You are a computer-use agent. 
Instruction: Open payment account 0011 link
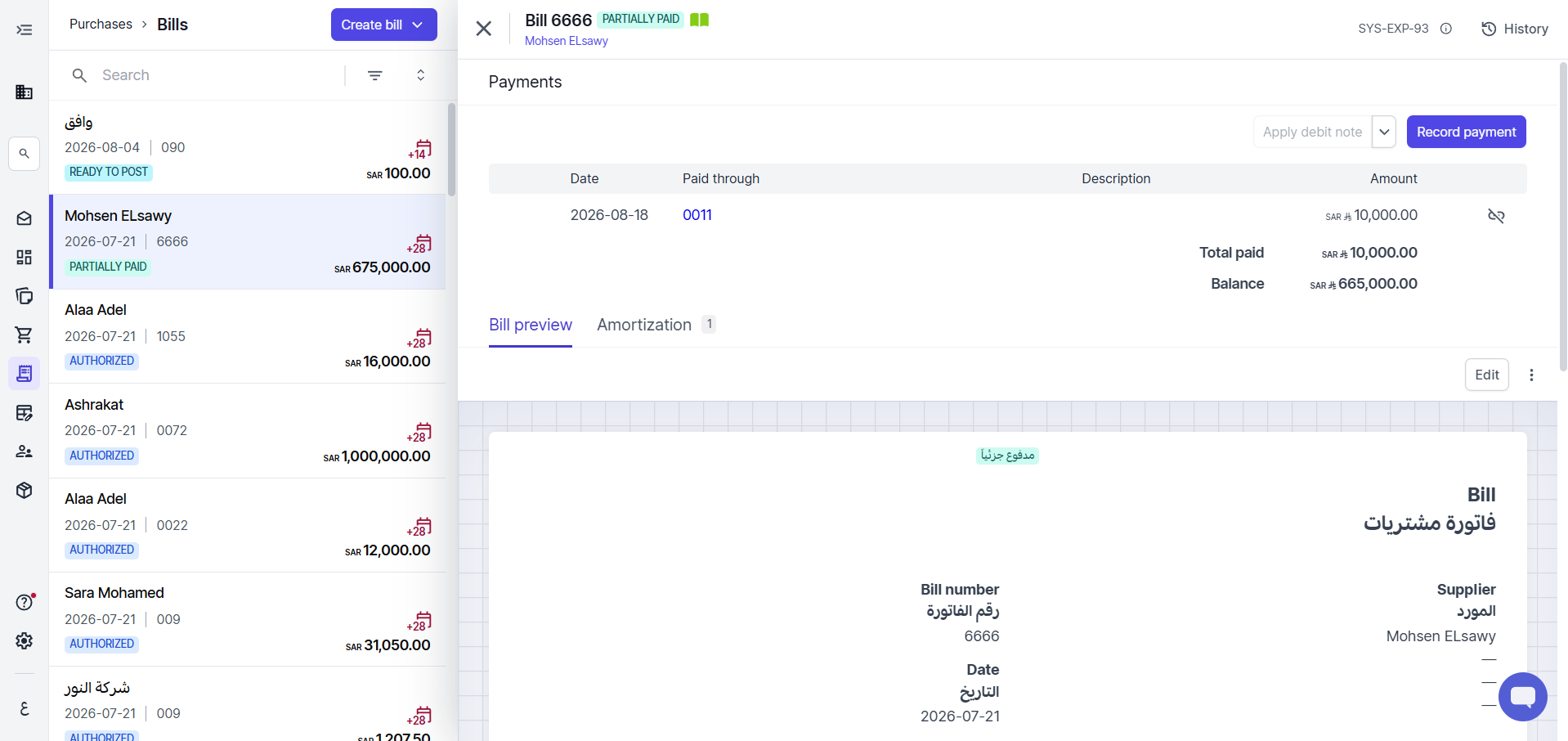pos(697,215)
